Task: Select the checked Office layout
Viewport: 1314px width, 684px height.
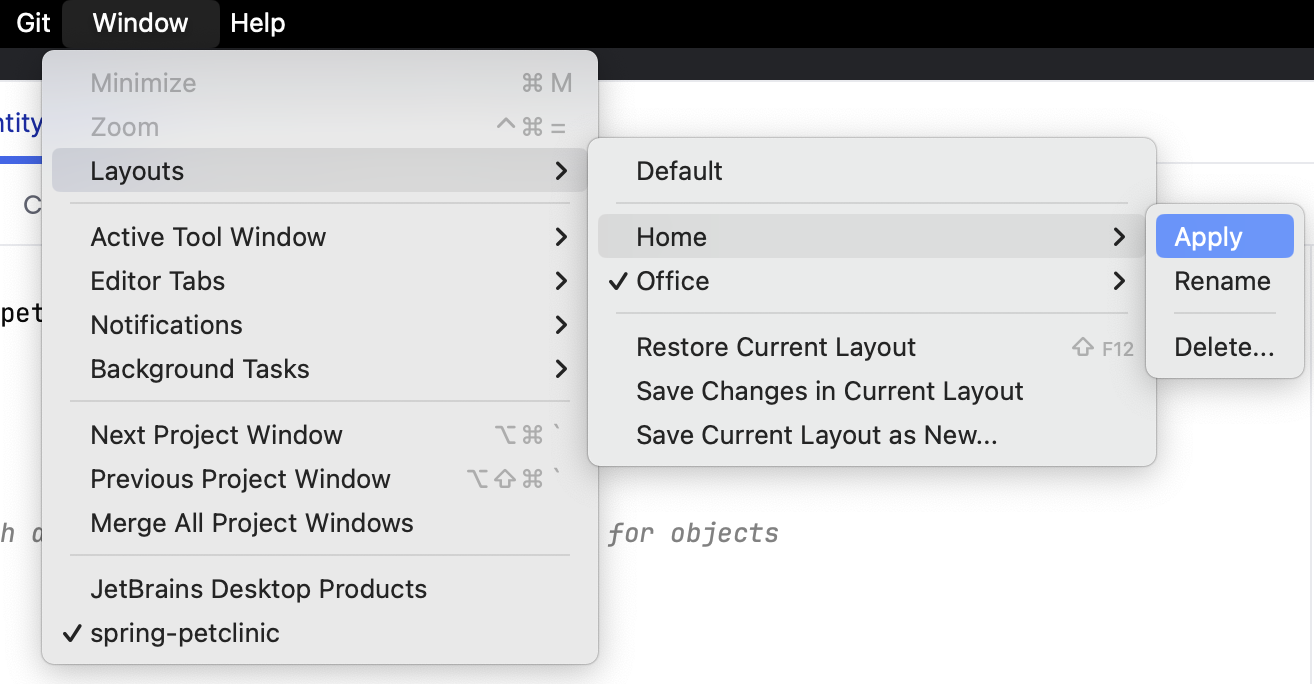Action: click(x=673, y=281)
